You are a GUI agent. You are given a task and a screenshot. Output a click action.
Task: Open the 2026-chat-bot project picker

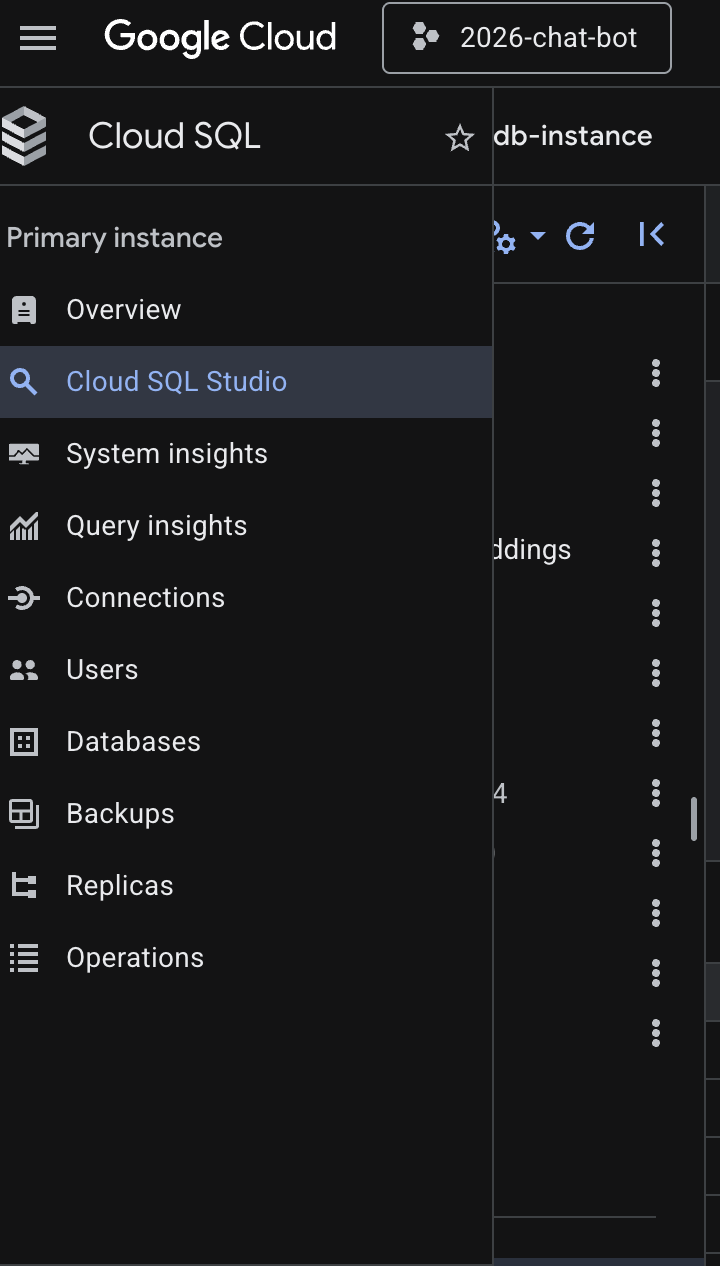pos(527,38)
